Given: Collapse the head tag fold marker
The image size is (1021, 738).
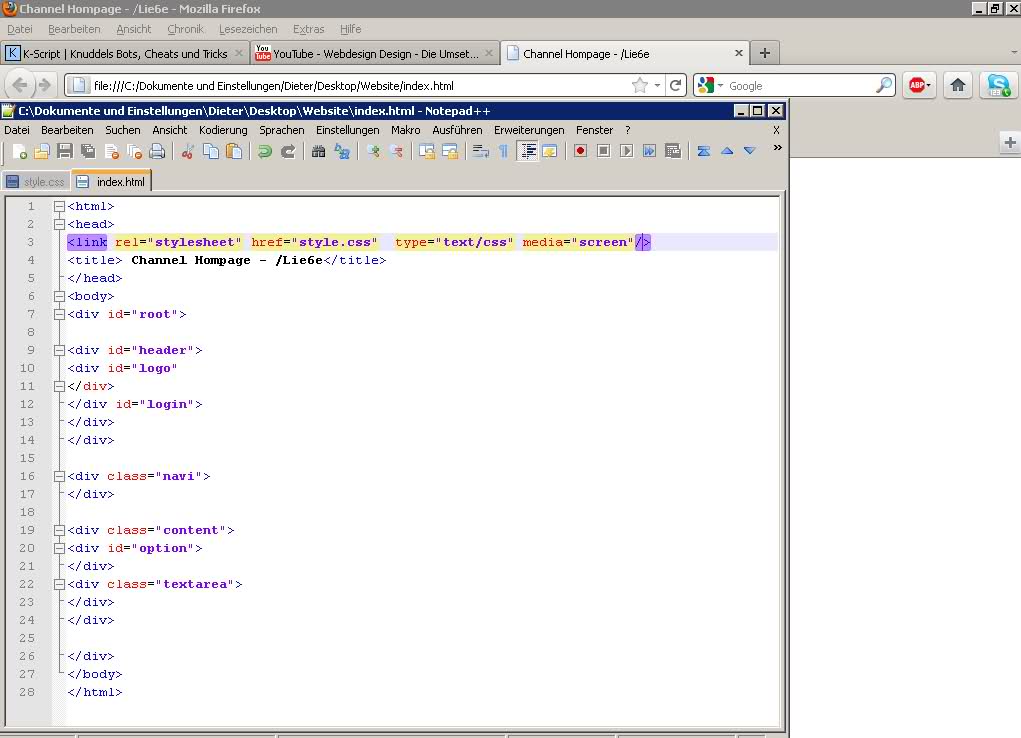Looking at the screenshot, I should click(59, 224).
